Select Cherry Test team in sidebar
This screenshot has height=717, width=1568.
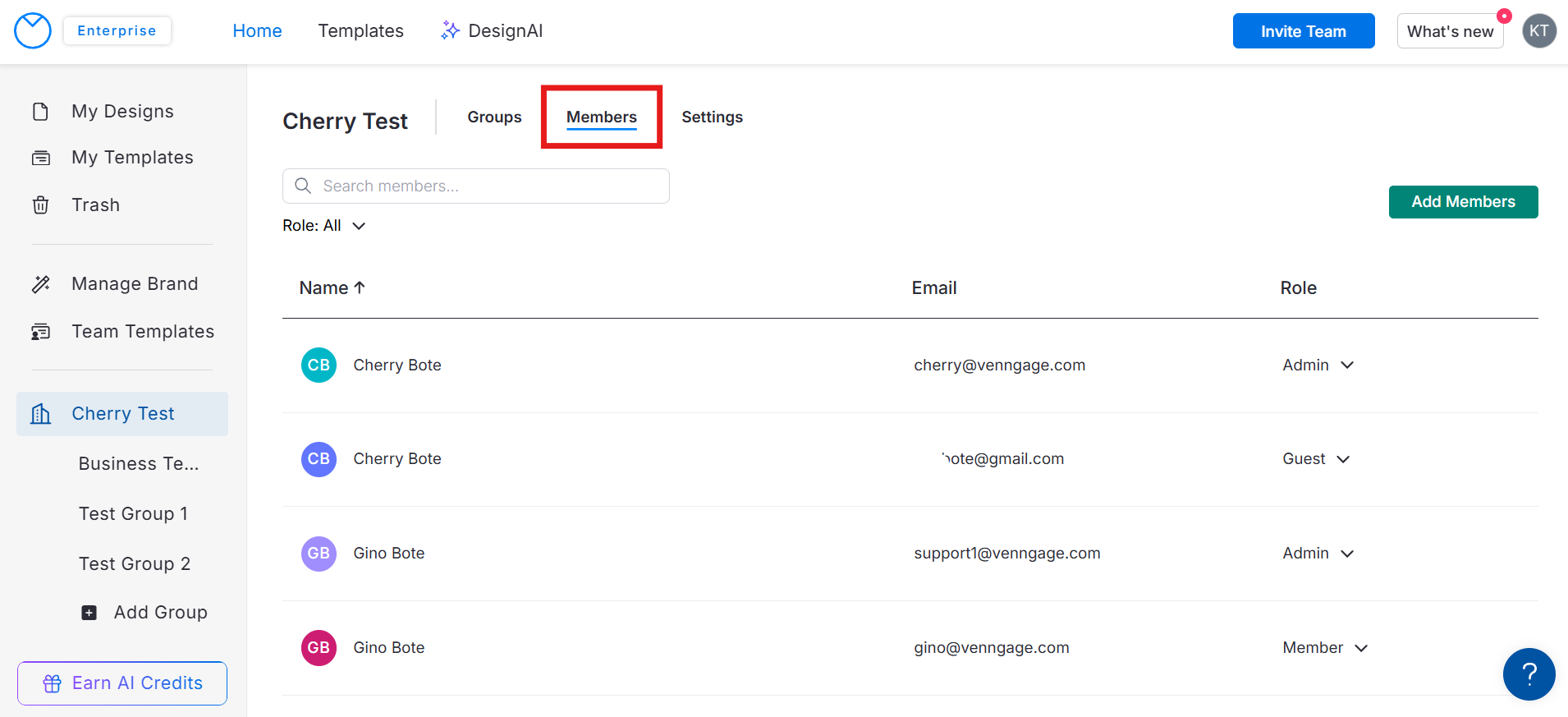[x=122, y=414]
